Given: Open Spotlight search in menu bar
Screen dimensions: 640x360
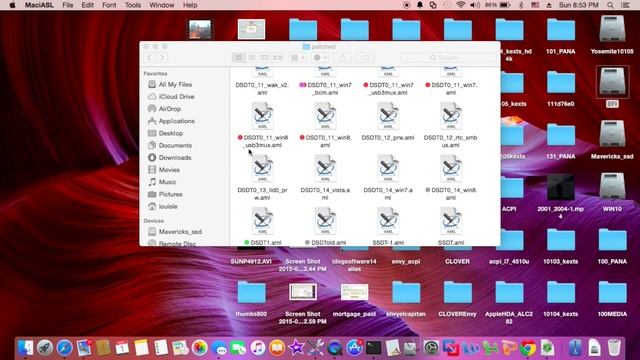Looking at the screenshot, I should pos(610,5).
